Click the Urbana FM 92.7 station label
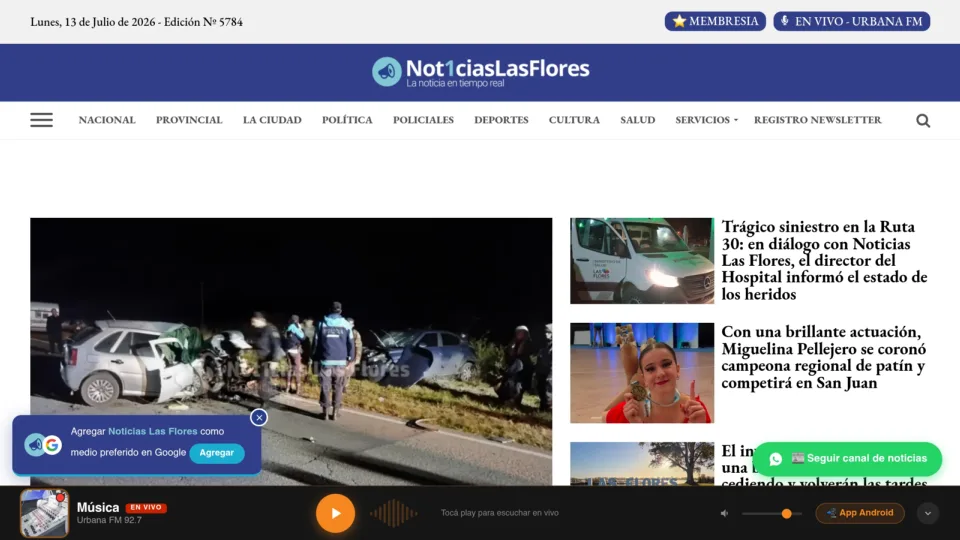 [109, 520]
